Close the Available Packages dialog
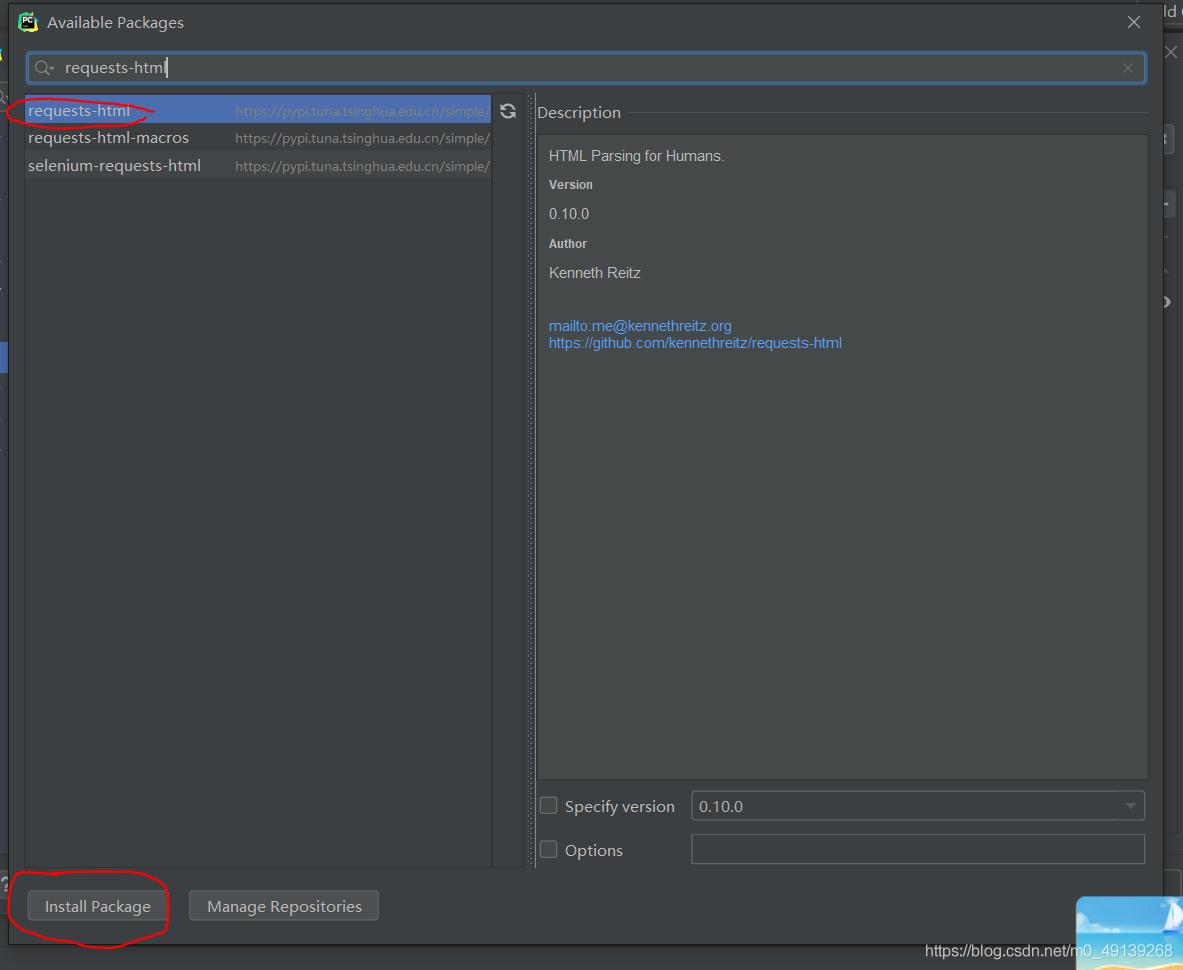 coord(1133,22)
